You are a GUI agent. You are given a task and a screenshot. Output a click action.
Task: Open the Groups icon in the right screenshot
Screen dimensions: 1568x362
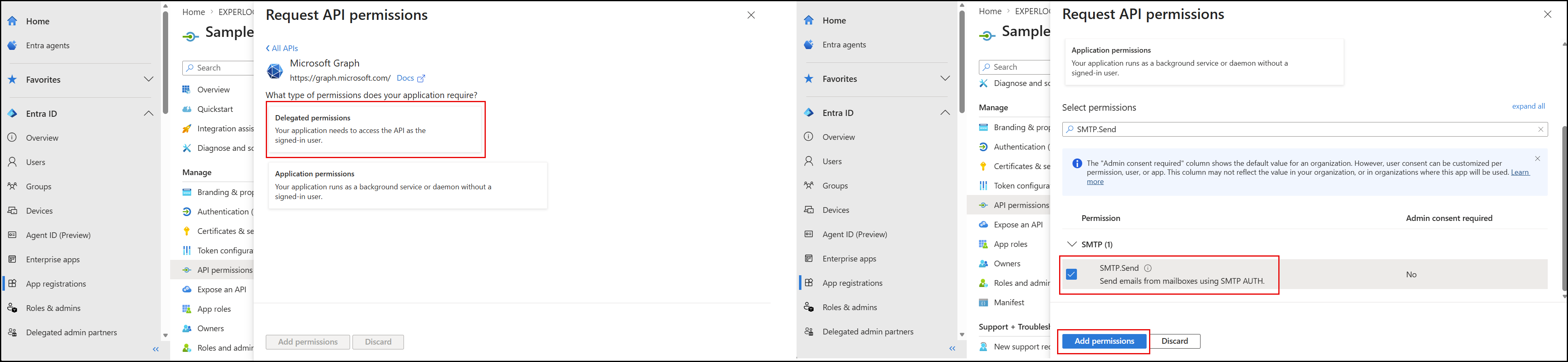coord(808,186)
